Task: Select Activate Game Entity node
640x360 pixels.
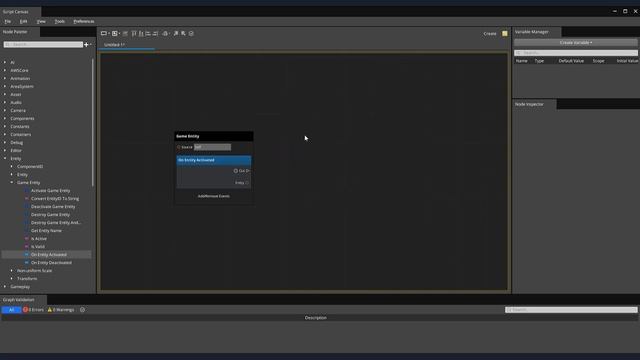Action: click(x=51, y=191)
